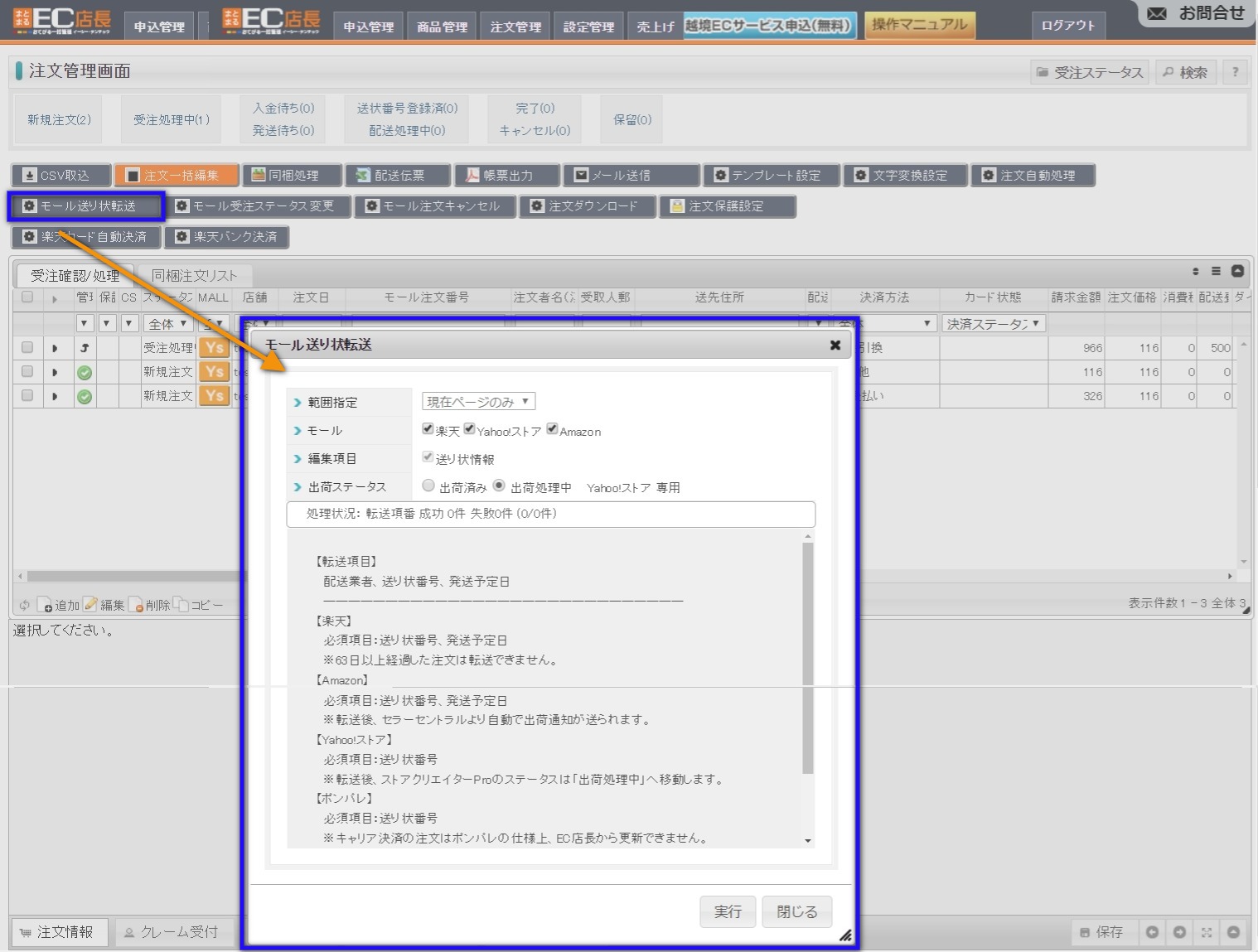
Task: Open the 決済ステータス filter dropdown
Action: click(x=993, y=324)
